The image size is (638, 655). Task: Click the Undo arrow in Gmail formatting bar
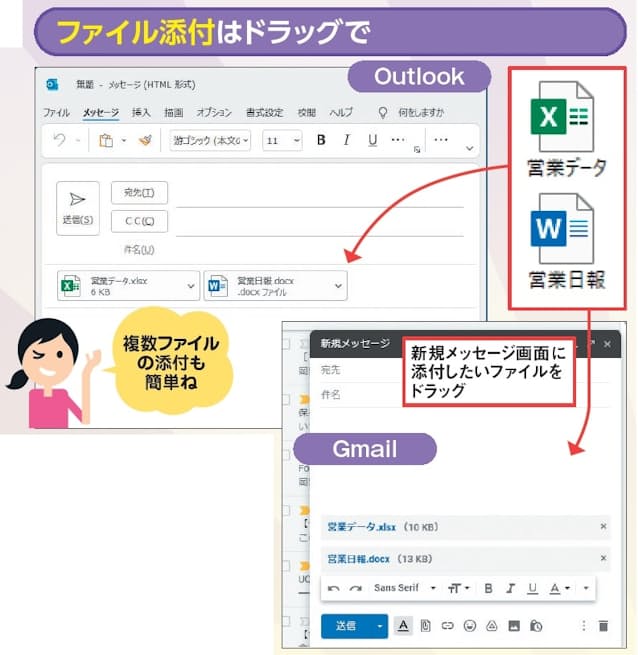tap(333, 588)
